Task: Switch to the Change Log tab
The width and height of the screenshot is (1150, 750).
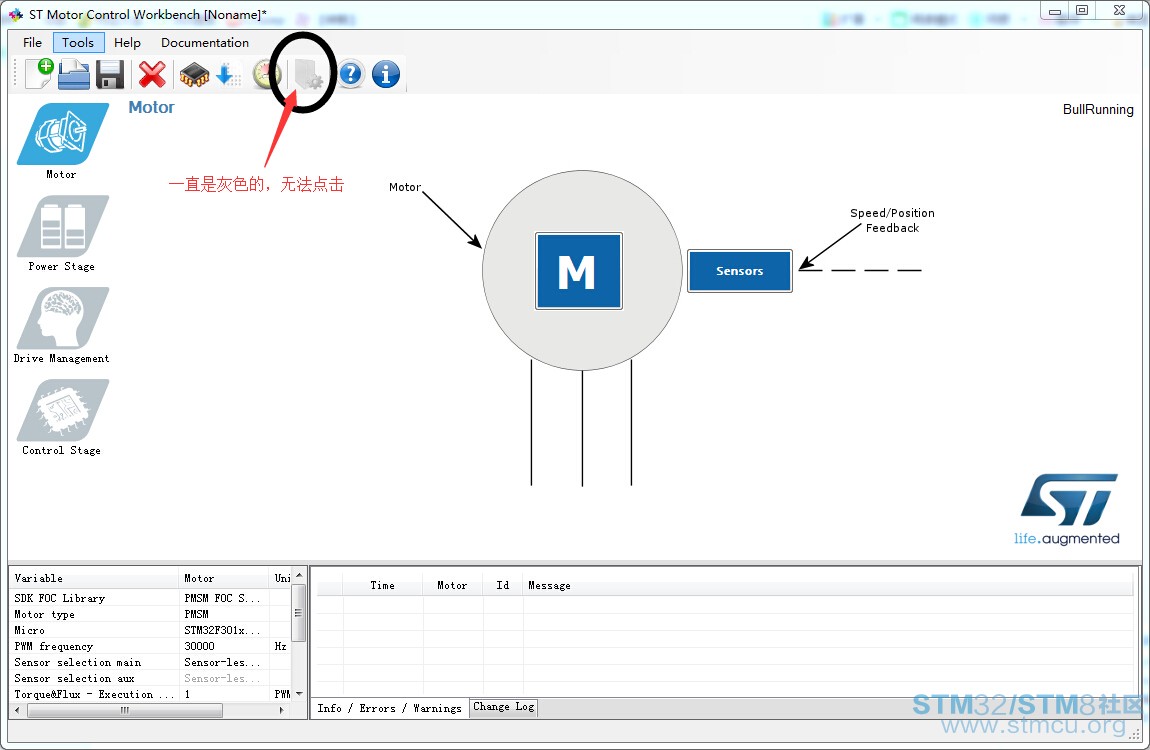Action: [x=504, y=707]
